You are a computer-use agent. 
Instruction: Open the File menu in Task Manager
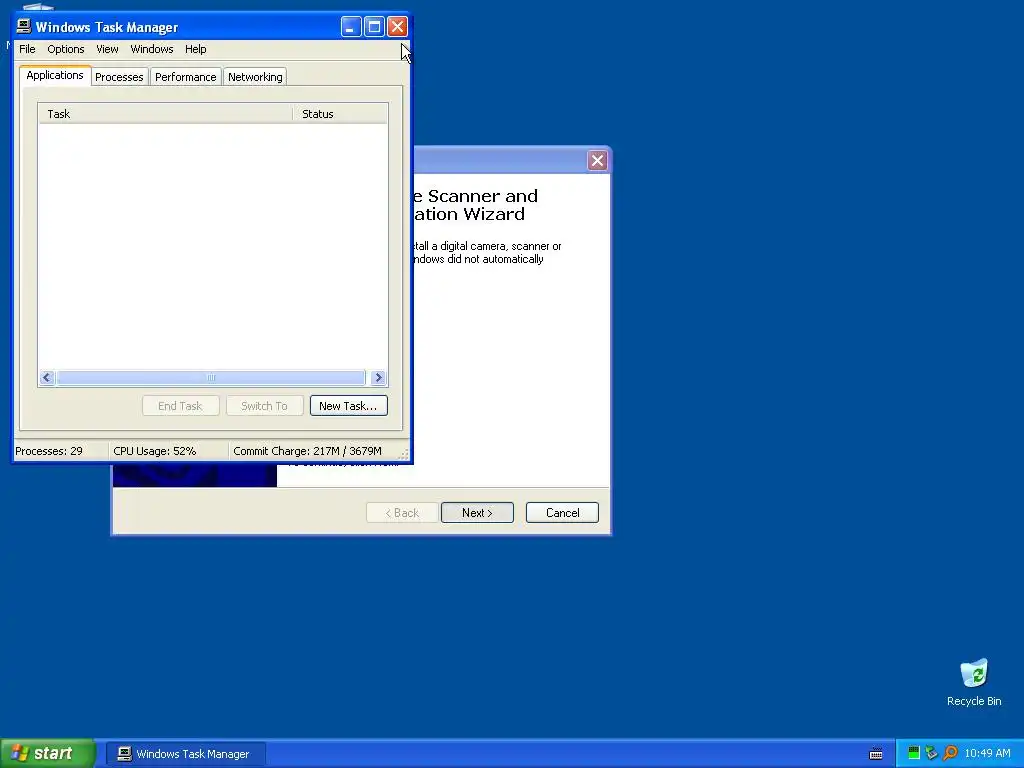click(x=27, y=49)
